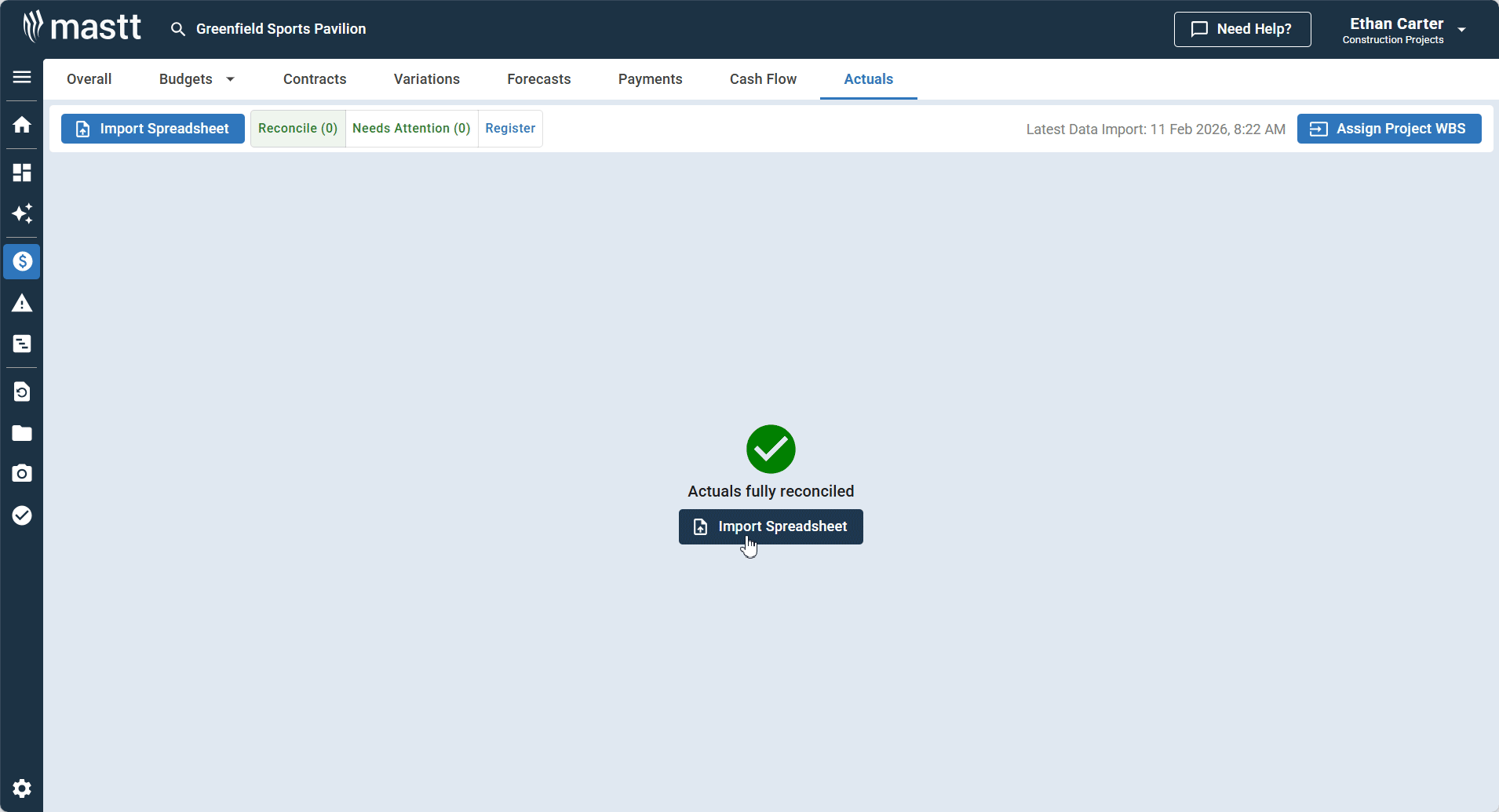The image size is (1499, 812).
Task: Click the Need Help? button
Action: [x=1242, y=29]
